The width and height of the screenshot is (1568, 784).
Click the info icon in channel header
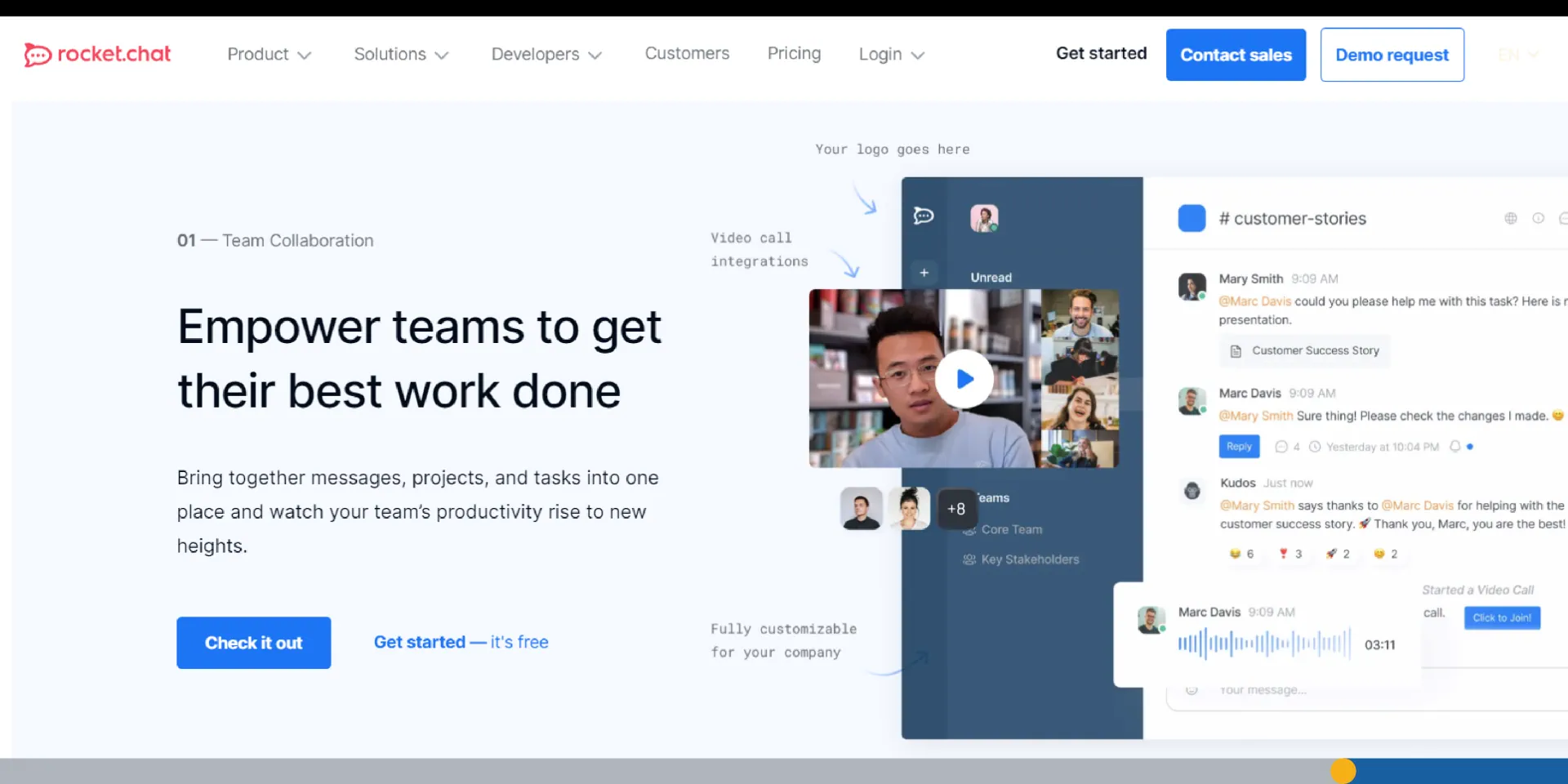(x=1538, y=218)
